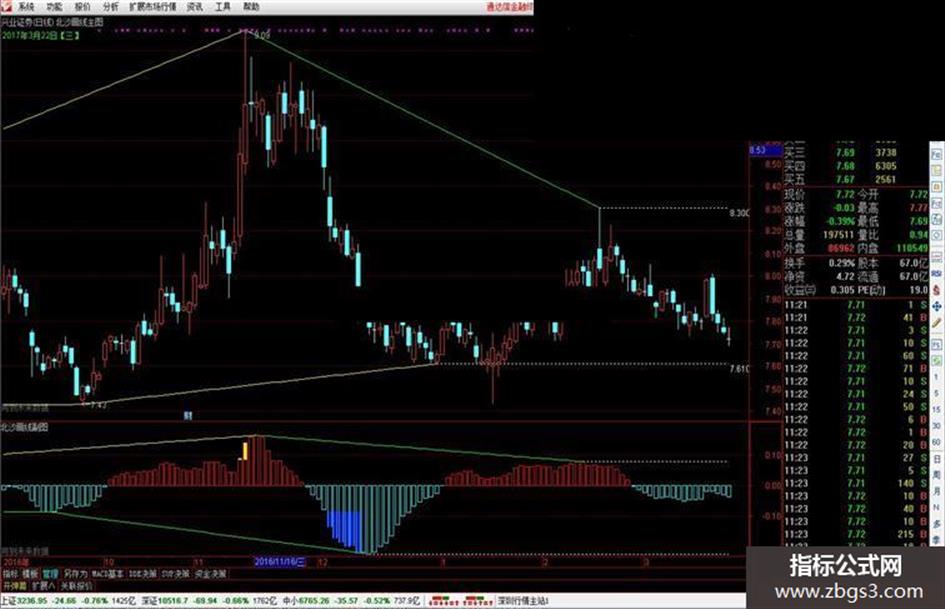Click the 另存为 button
The width and height of the screenshot is (945, 609).
pyautogui.click(x=75, y=574)
